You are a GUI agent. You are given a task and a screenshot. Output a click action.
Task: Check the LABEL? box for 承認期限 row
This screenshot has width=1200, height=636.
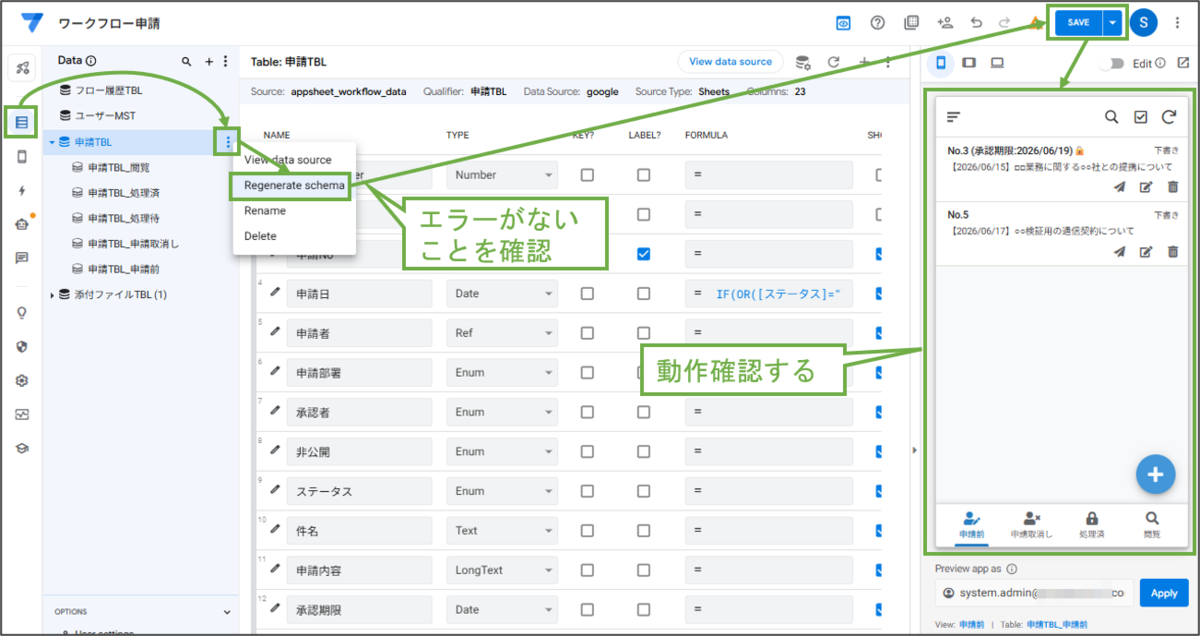pos(644,610)
